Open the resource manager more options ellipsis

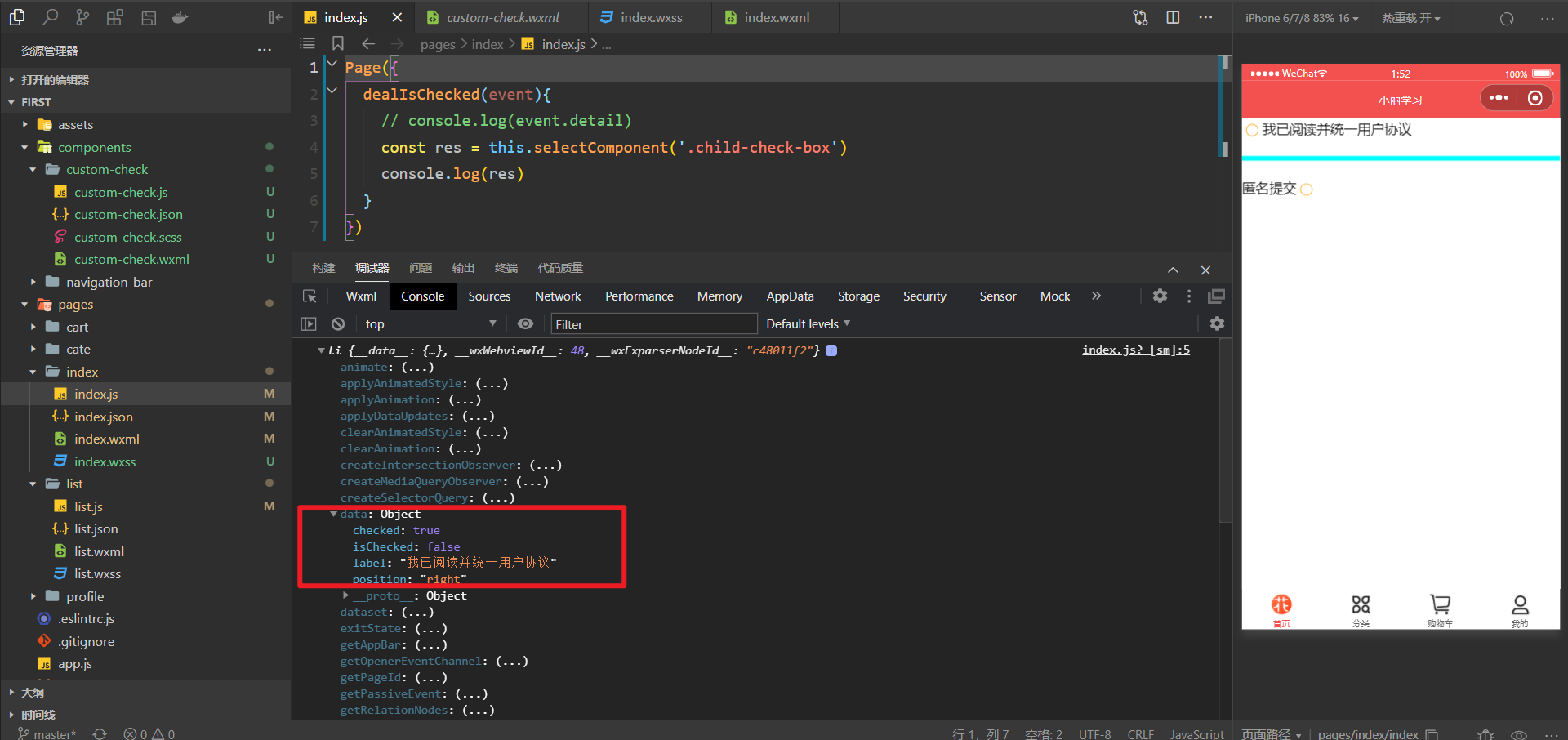coord(264,50)
